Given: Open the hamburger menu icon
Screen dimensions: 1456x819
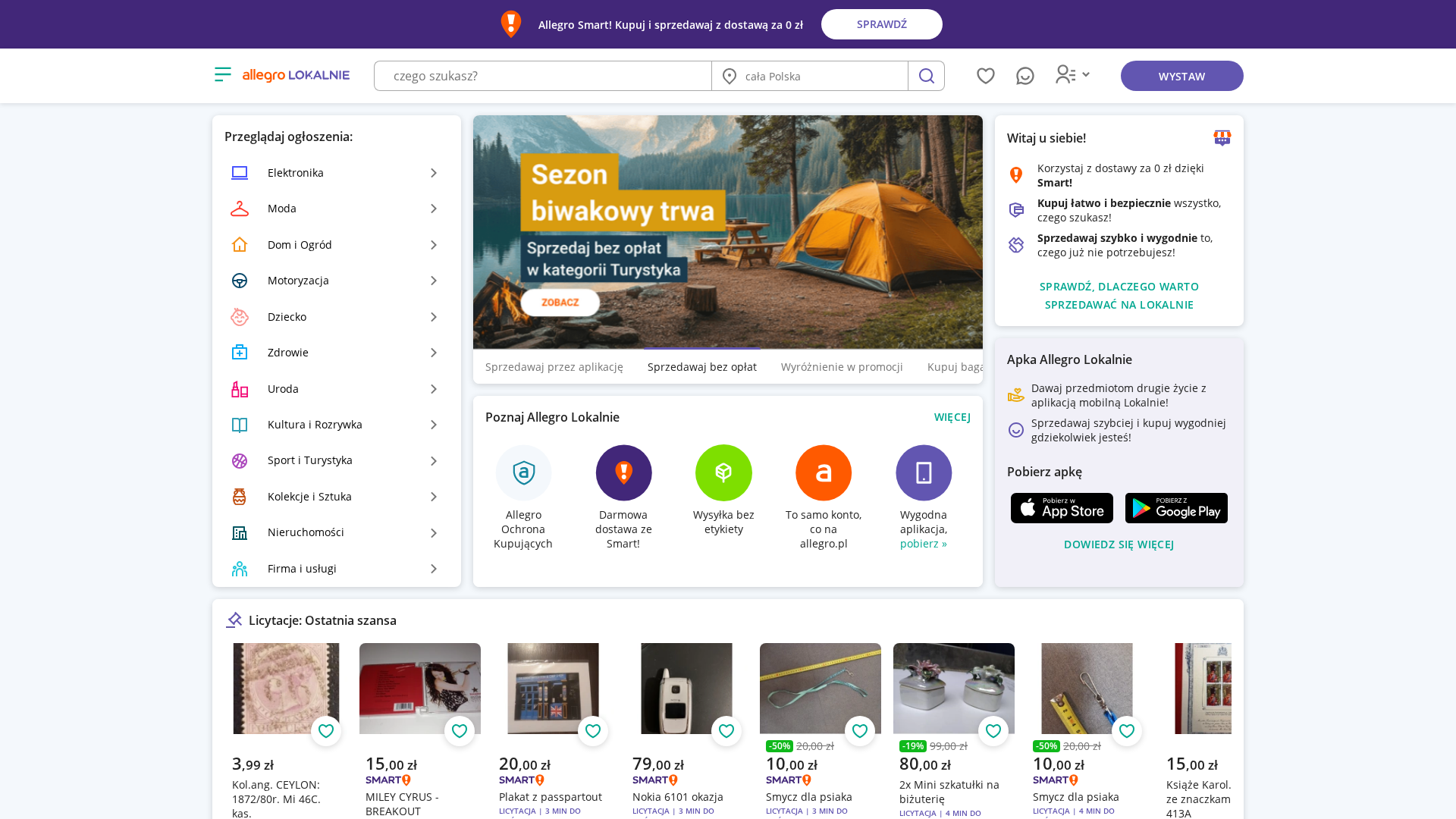Looking at the screenshot, I should point(222,74).
